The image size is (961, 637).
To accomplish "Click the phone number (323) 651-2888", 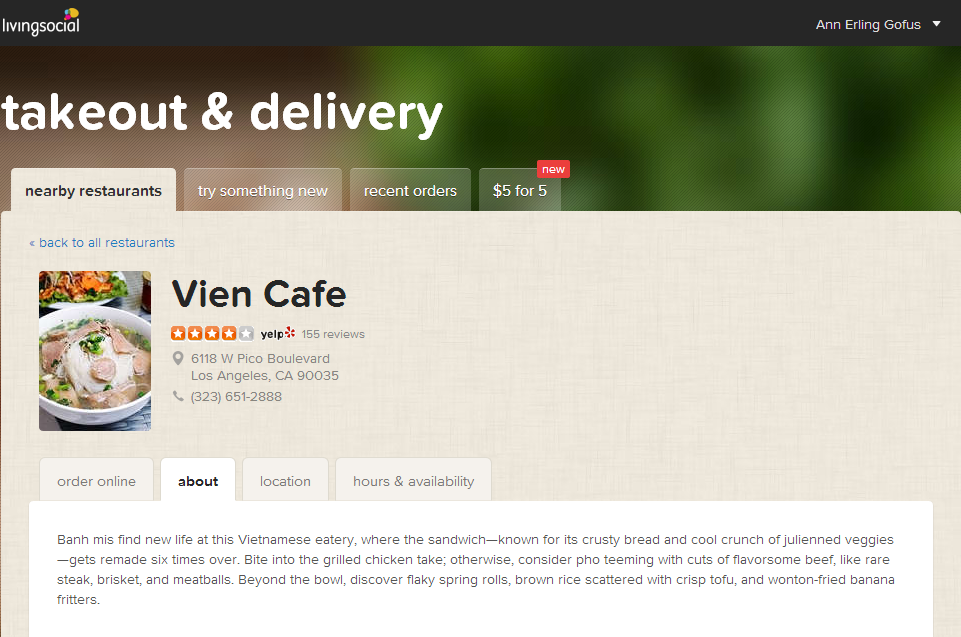I will point(236,397).
